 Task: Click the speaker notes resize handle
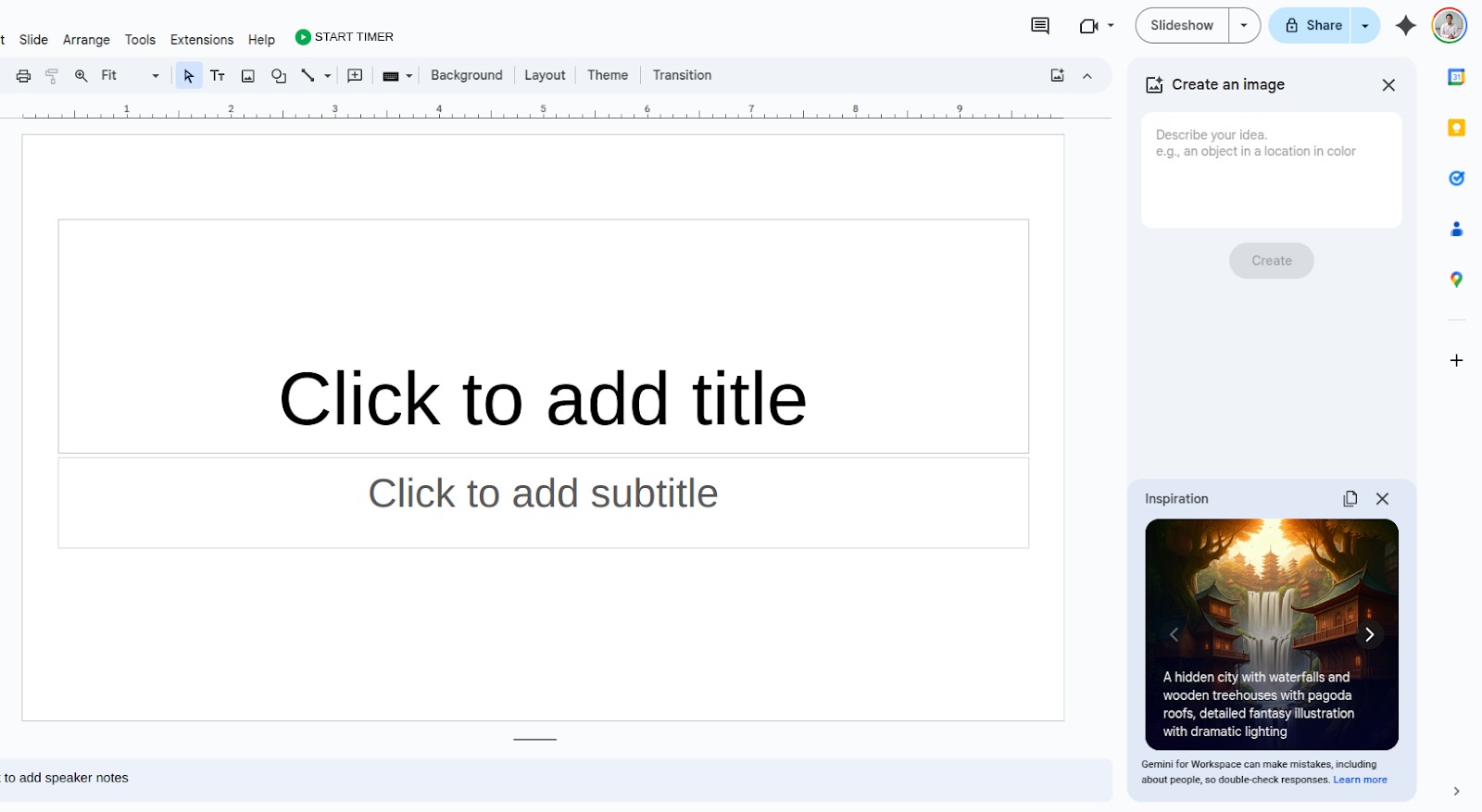[535, 740]
